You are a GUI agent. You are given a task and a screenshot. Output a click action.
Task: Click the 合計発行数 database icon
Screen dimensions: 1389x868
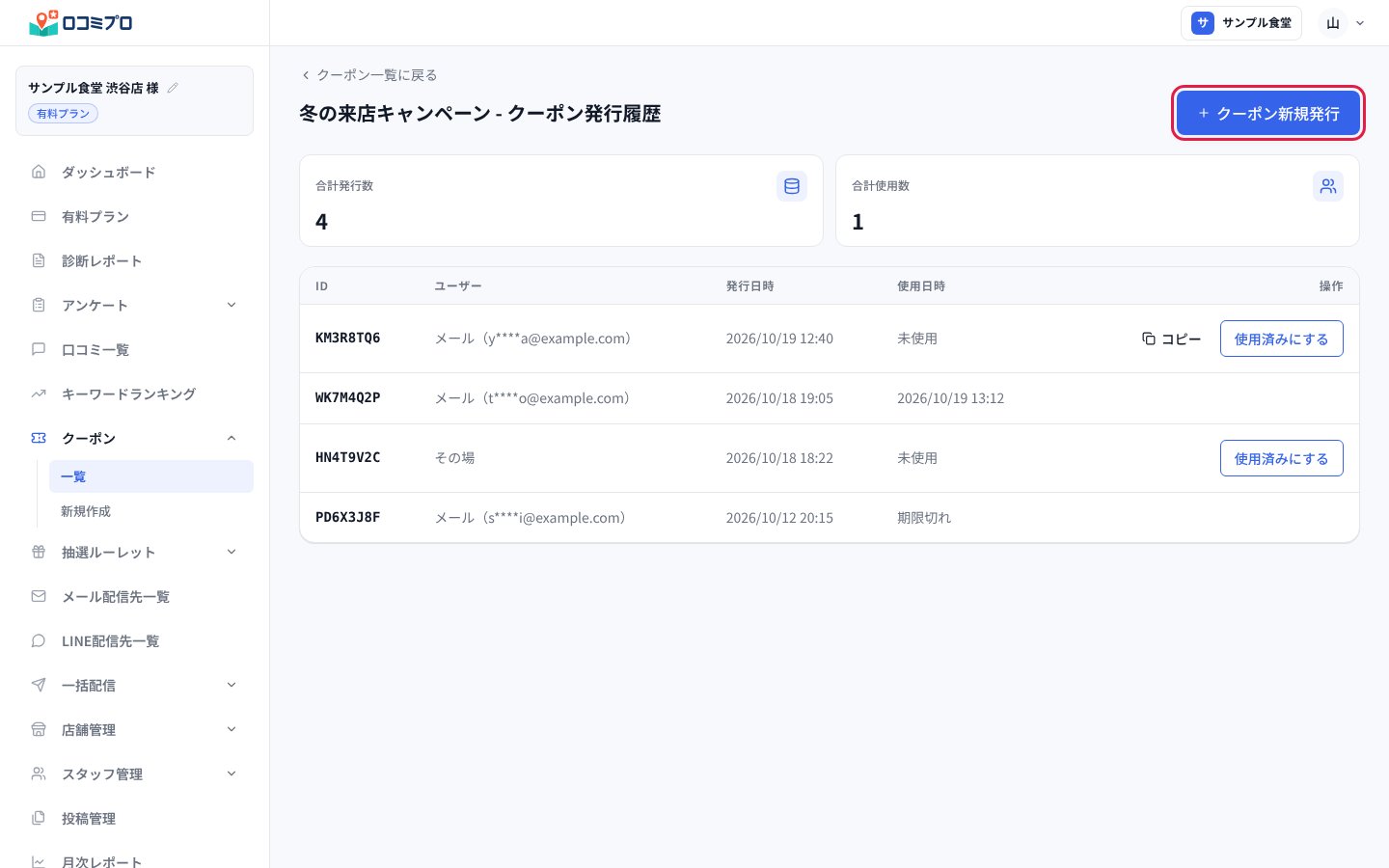[792, 186]
